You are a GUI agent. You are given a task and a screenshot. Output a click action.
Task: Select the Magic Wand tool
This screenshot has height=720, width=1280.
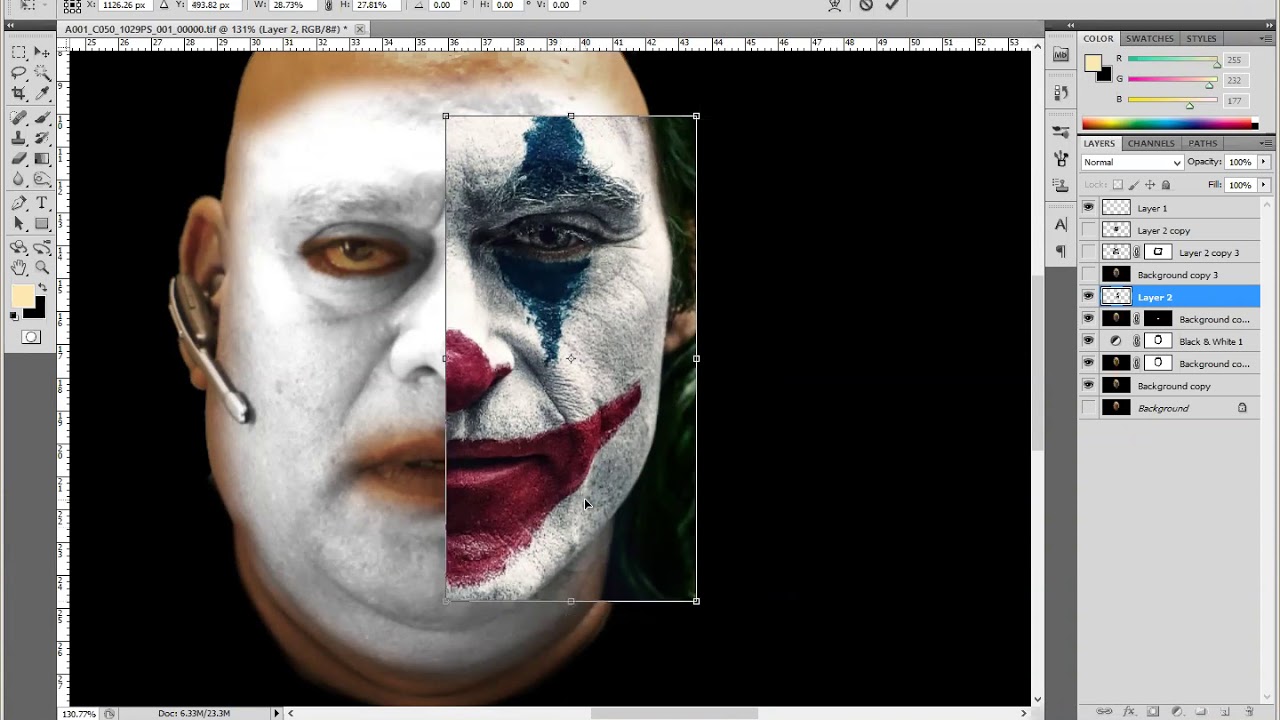(42, 73)
